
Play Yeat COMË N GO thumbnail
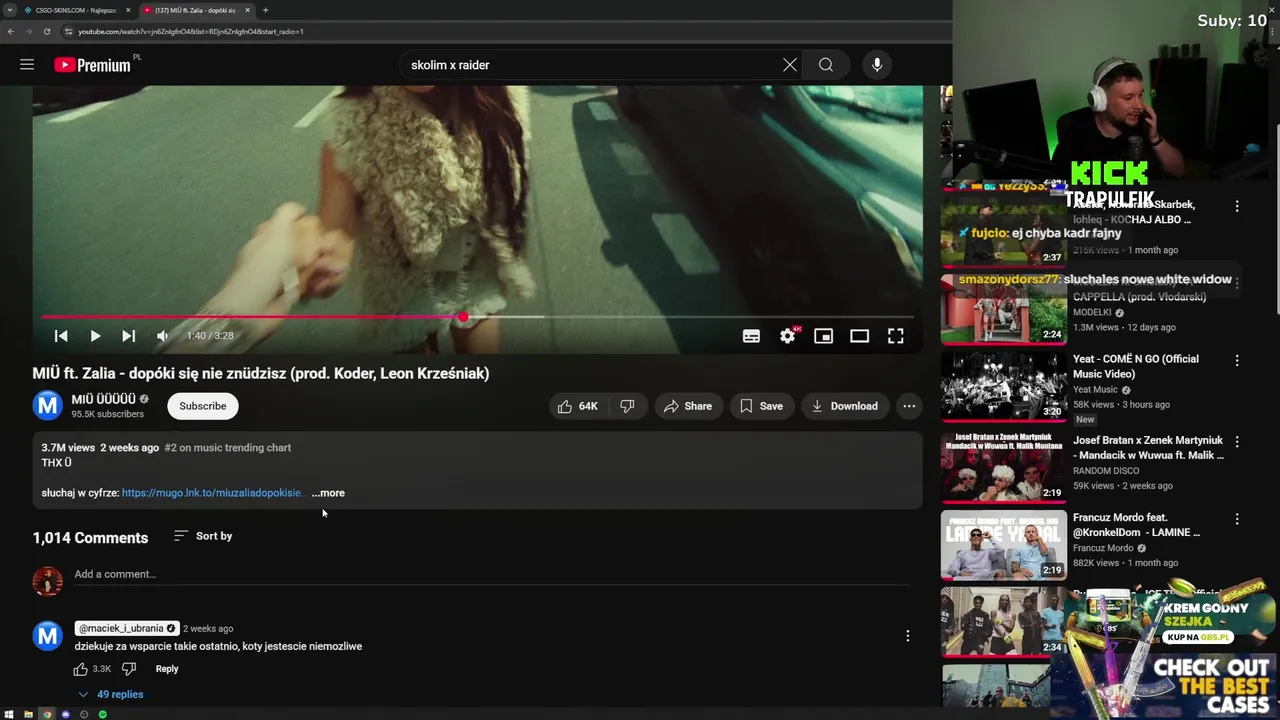[x=1003, y=385]
